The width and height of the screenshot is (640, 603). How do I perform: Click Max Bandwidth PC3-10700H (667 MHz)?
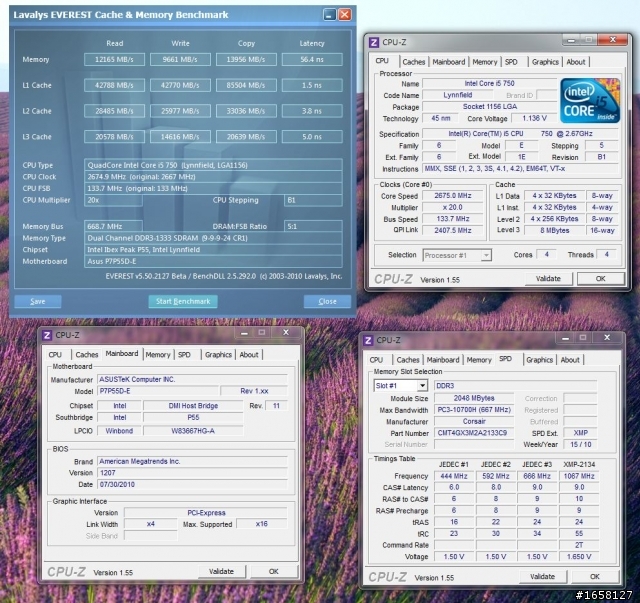[474, 409]
